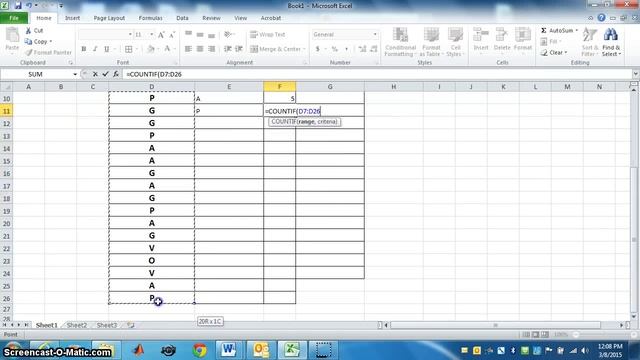Open the Merge & Center dropdown arrow

[x=304, y=49]
